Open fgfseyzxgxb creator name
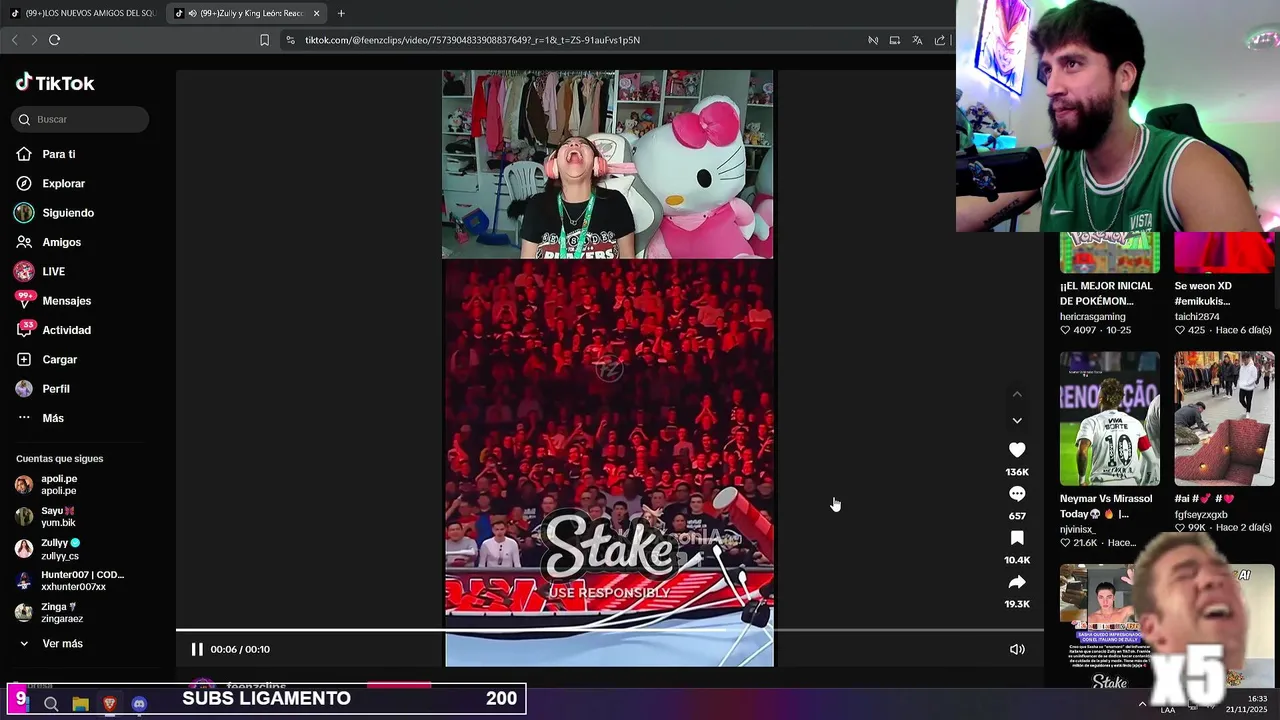Viewport: 1280px width, 720px height. click(1201, 515)
